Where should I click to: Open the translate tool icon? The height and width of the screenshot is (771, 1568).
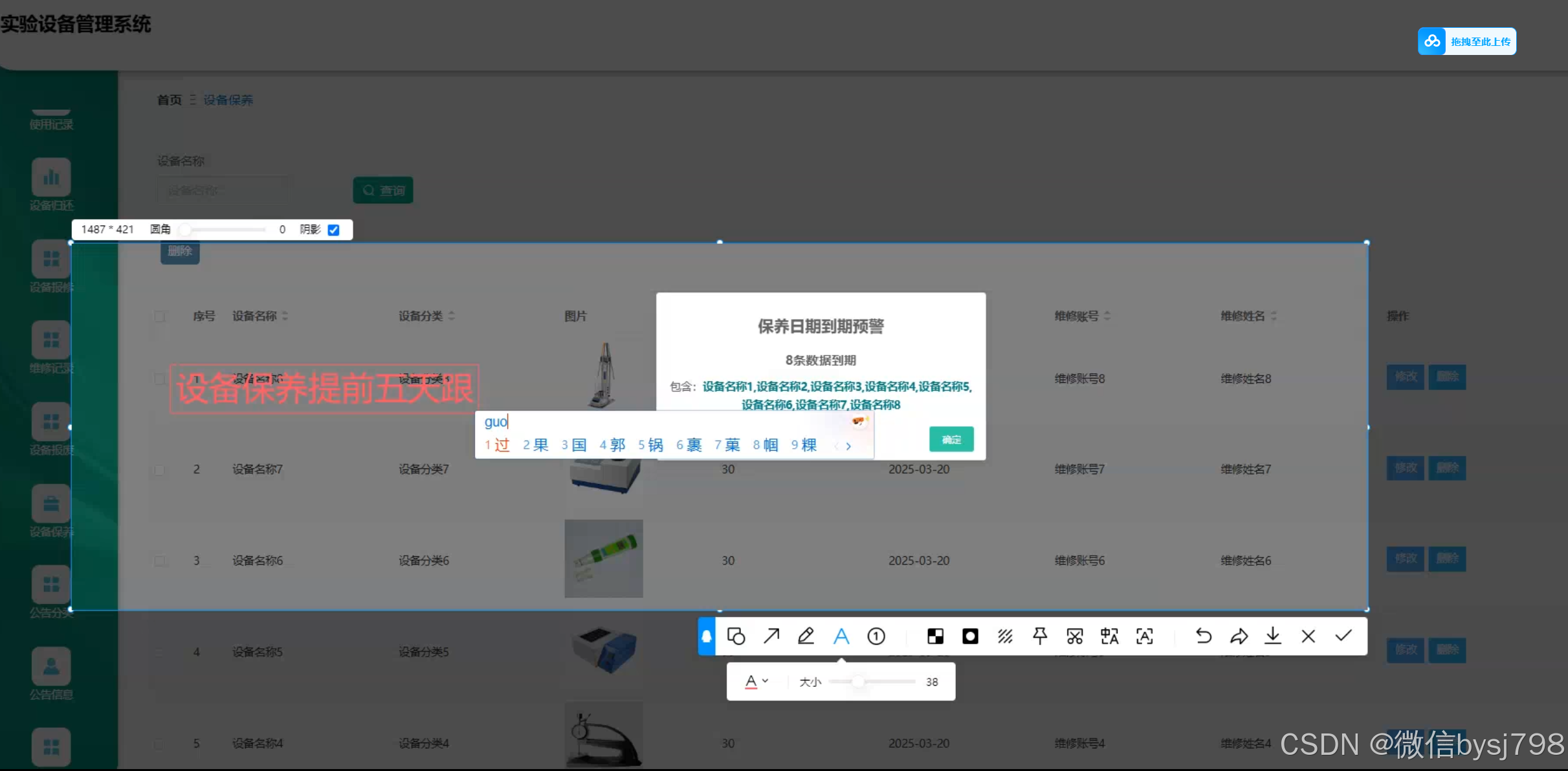pyautogui.click(x=1110, y=636)
